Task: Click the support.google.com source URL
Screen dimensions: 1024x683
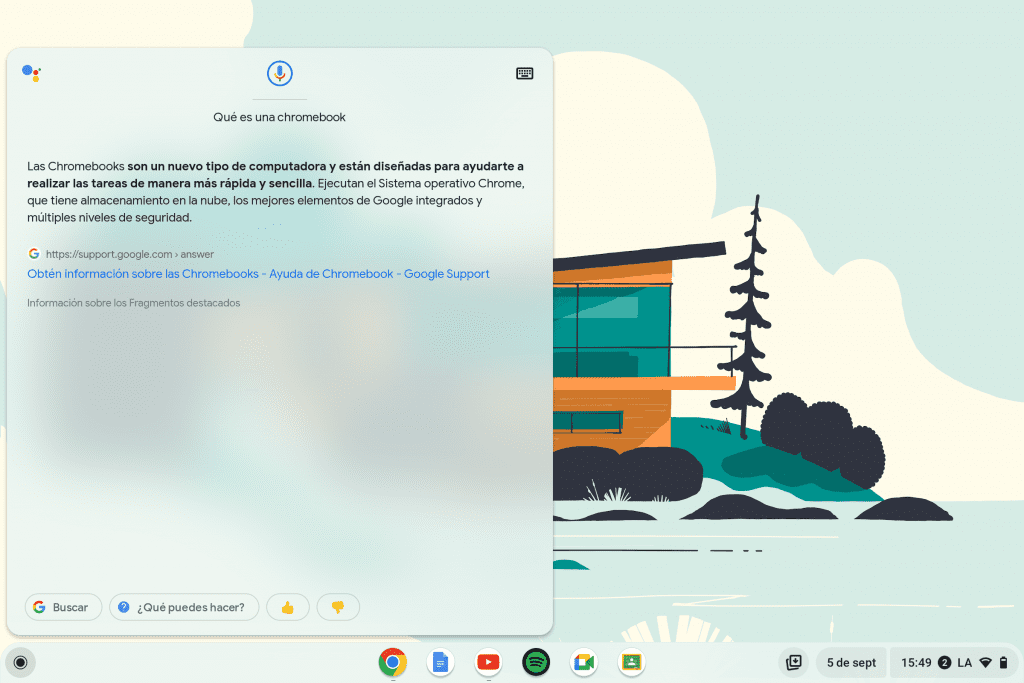Action: pos(129,254)
